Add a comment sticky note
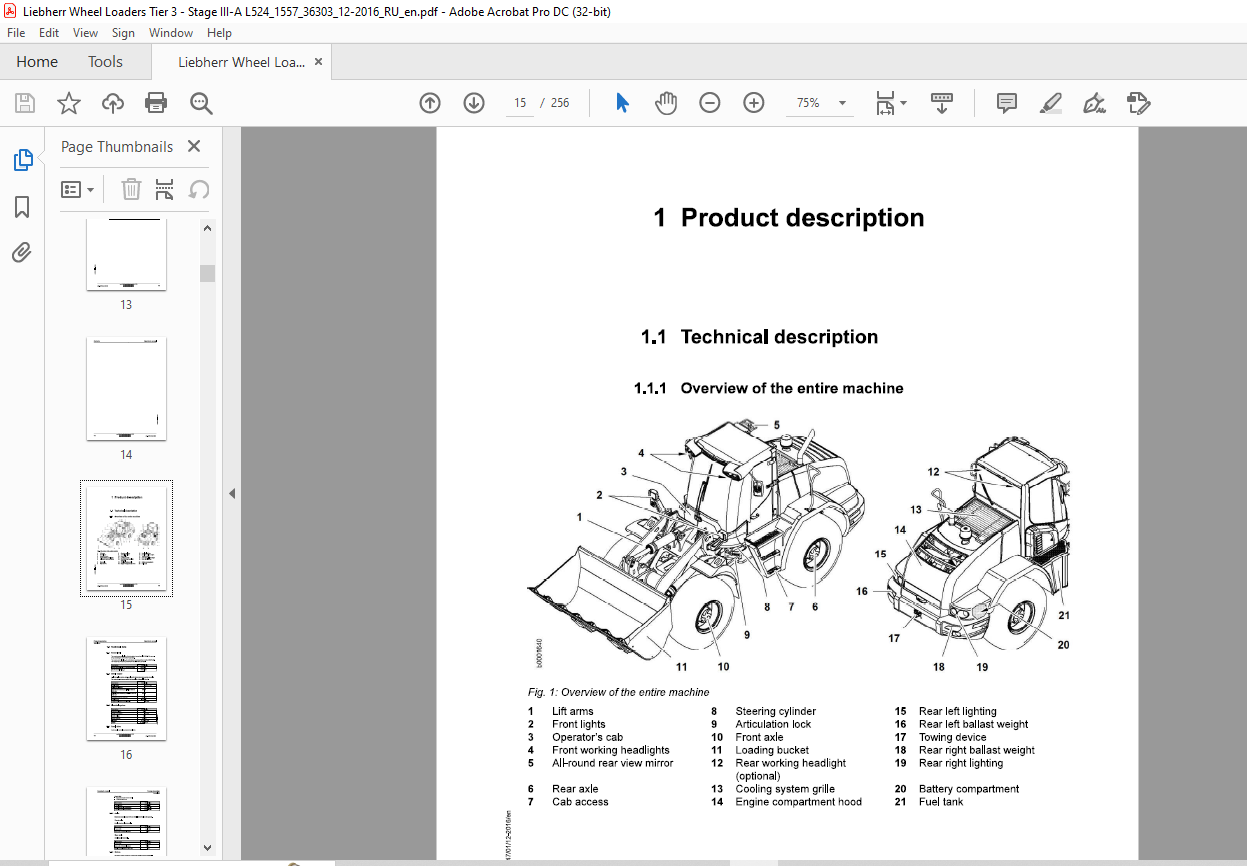The width and height of the screenshot is (1247, 866). 1007,103
